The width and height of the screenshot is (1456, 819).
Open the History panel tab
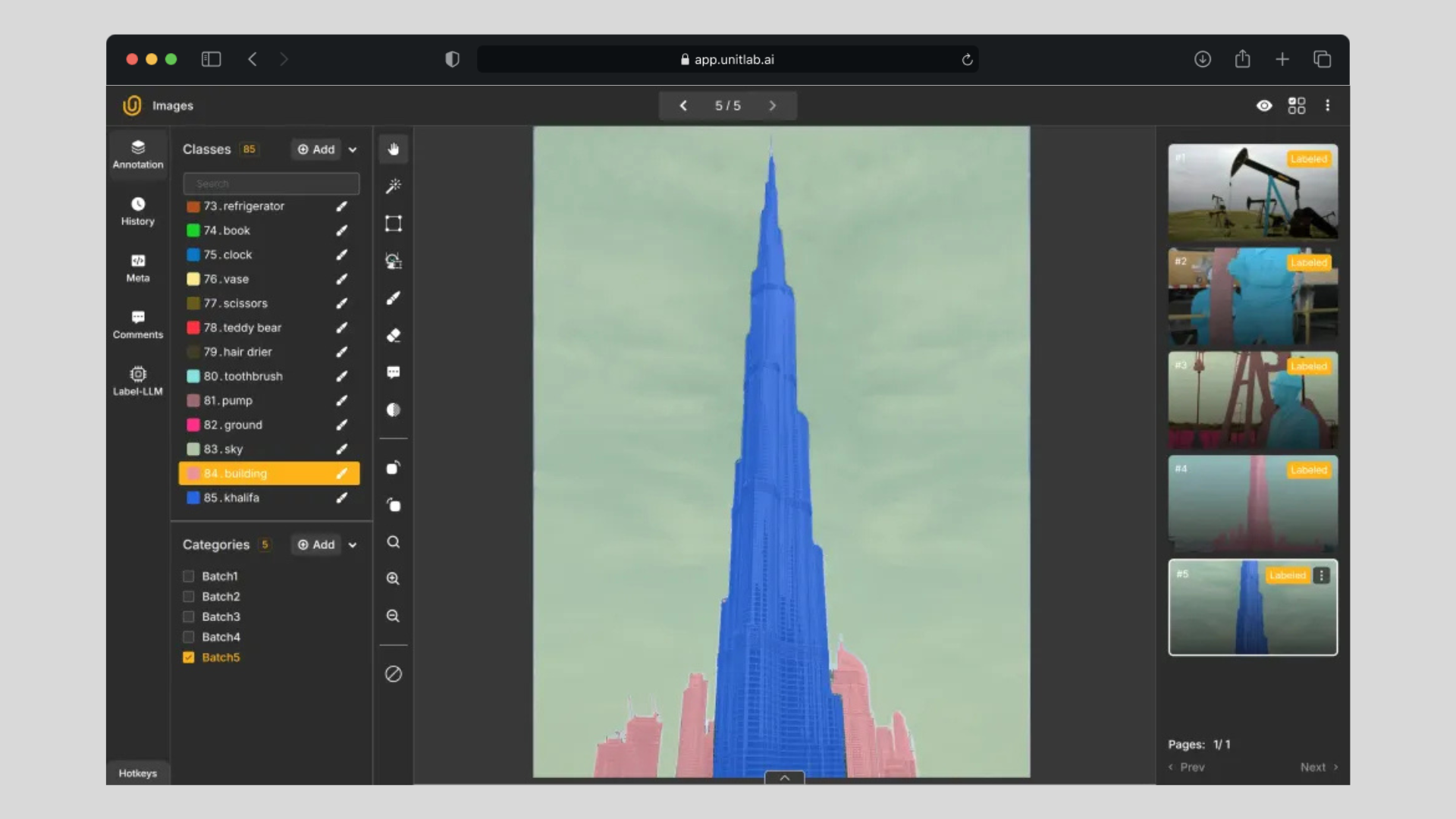(x=138, y=211)
